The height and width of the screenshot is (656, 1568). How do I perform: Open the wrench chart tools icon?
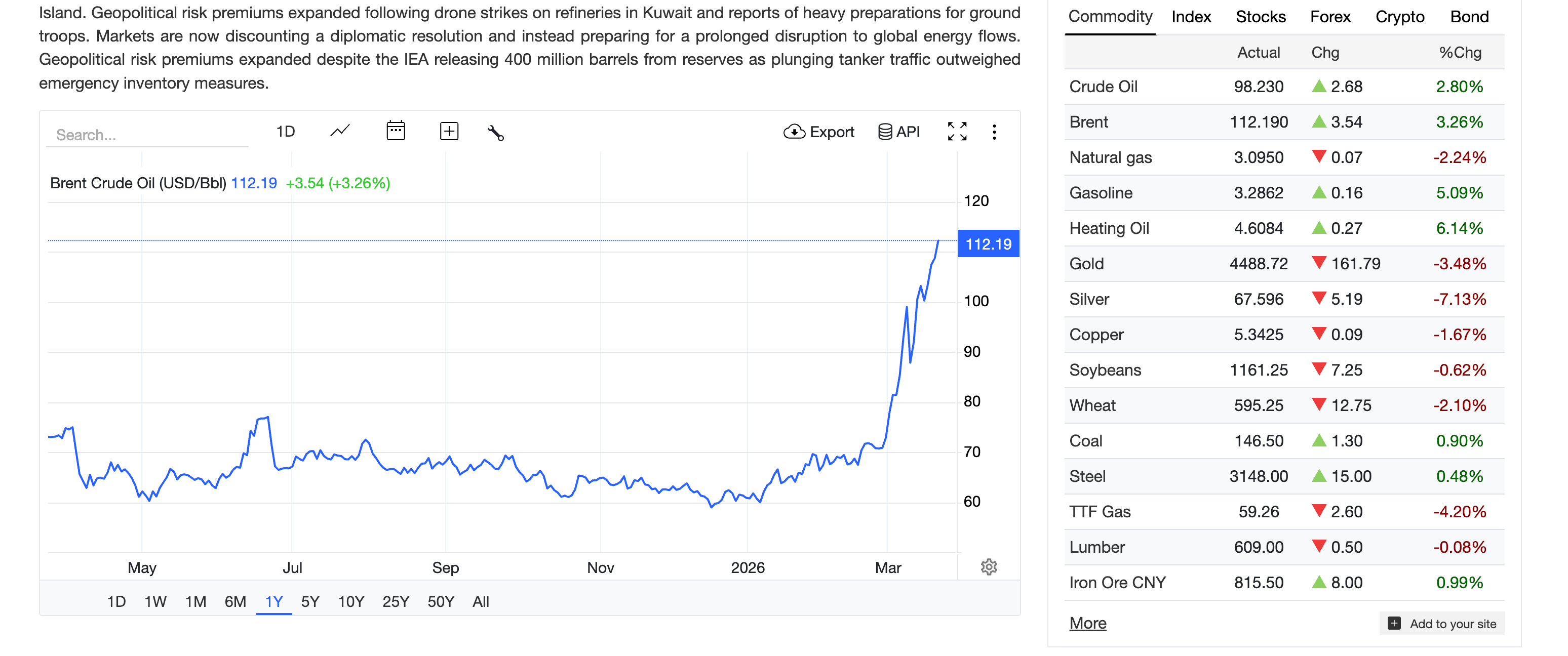point(495,132)
